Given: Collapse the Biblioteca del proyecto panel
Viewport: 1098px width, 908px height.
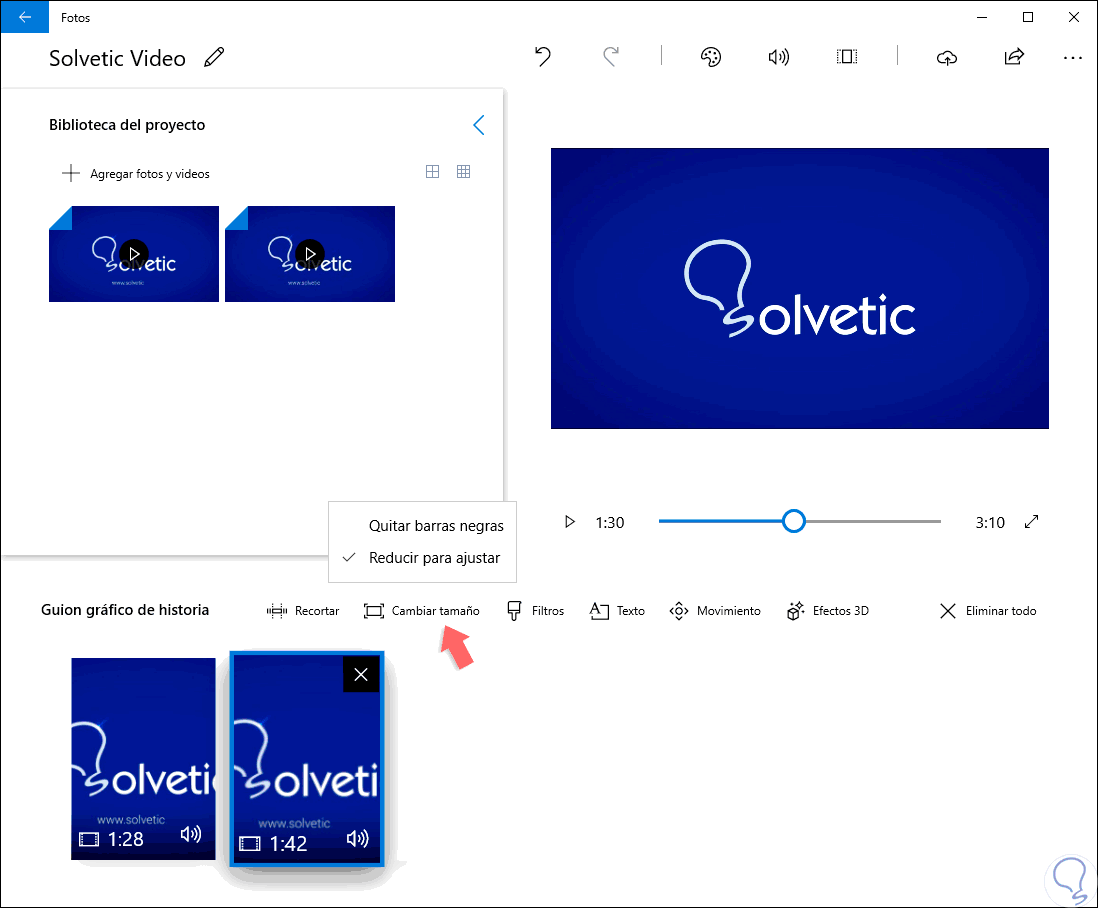Looking at the screenshot, I should pyautogui.click(x=479, y=125).
